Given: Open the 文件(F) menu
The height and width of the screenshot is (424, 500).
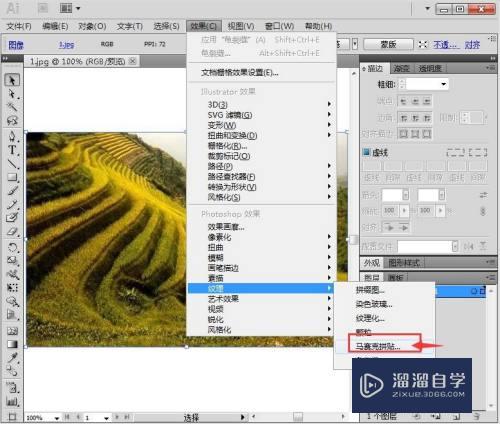Looking at the screenshot, I should 19,26.
